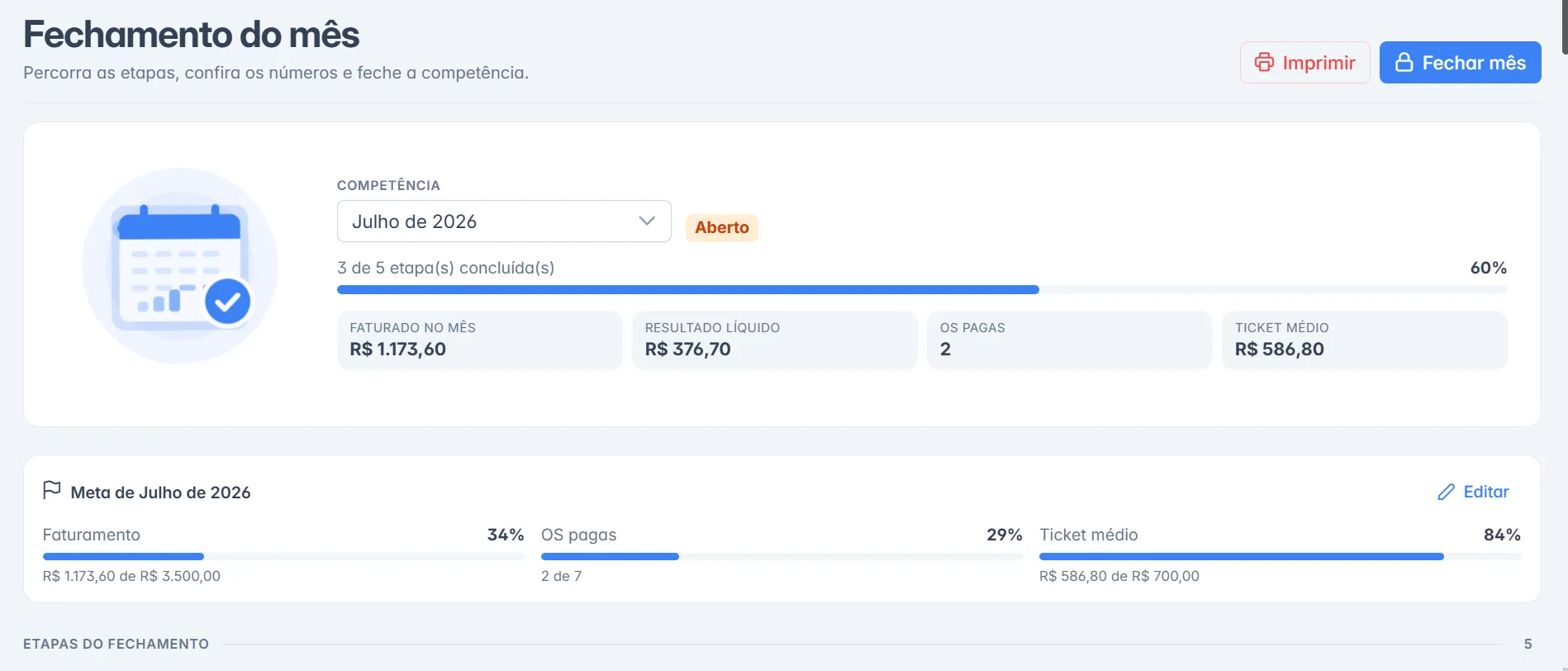
Task: Click the calendar checkmark illustration
Action: pyautogui.click(x=180, y=266)
